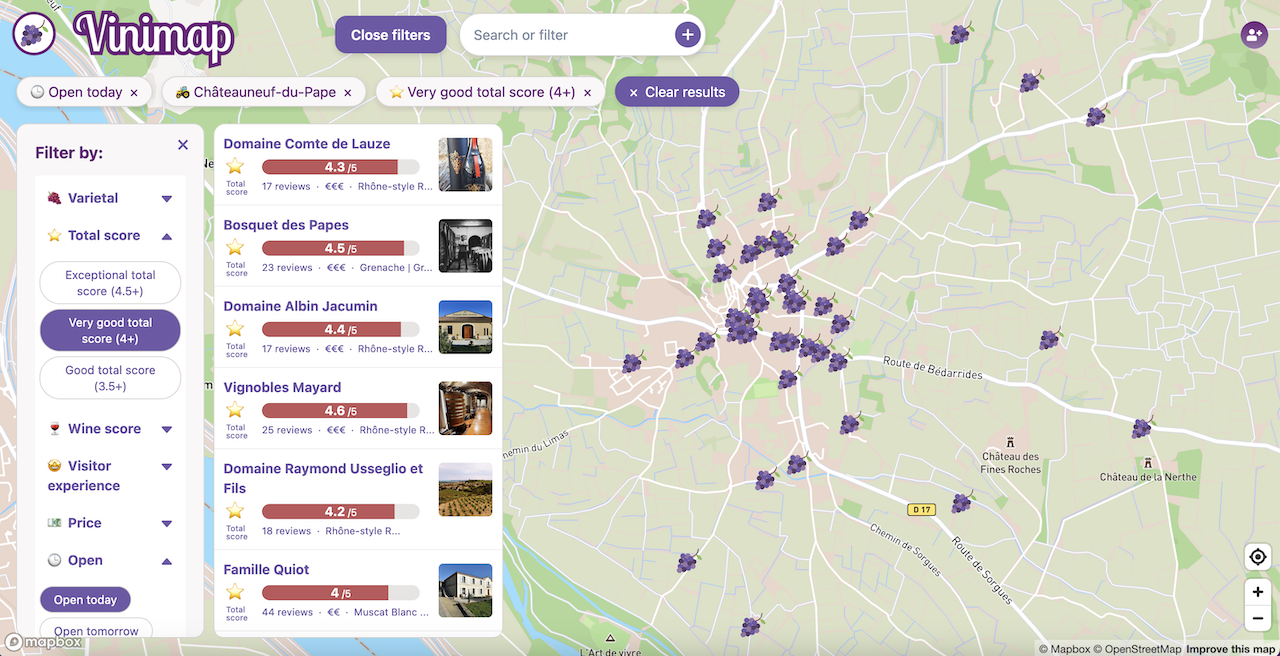Click the Close filters button

390,35
